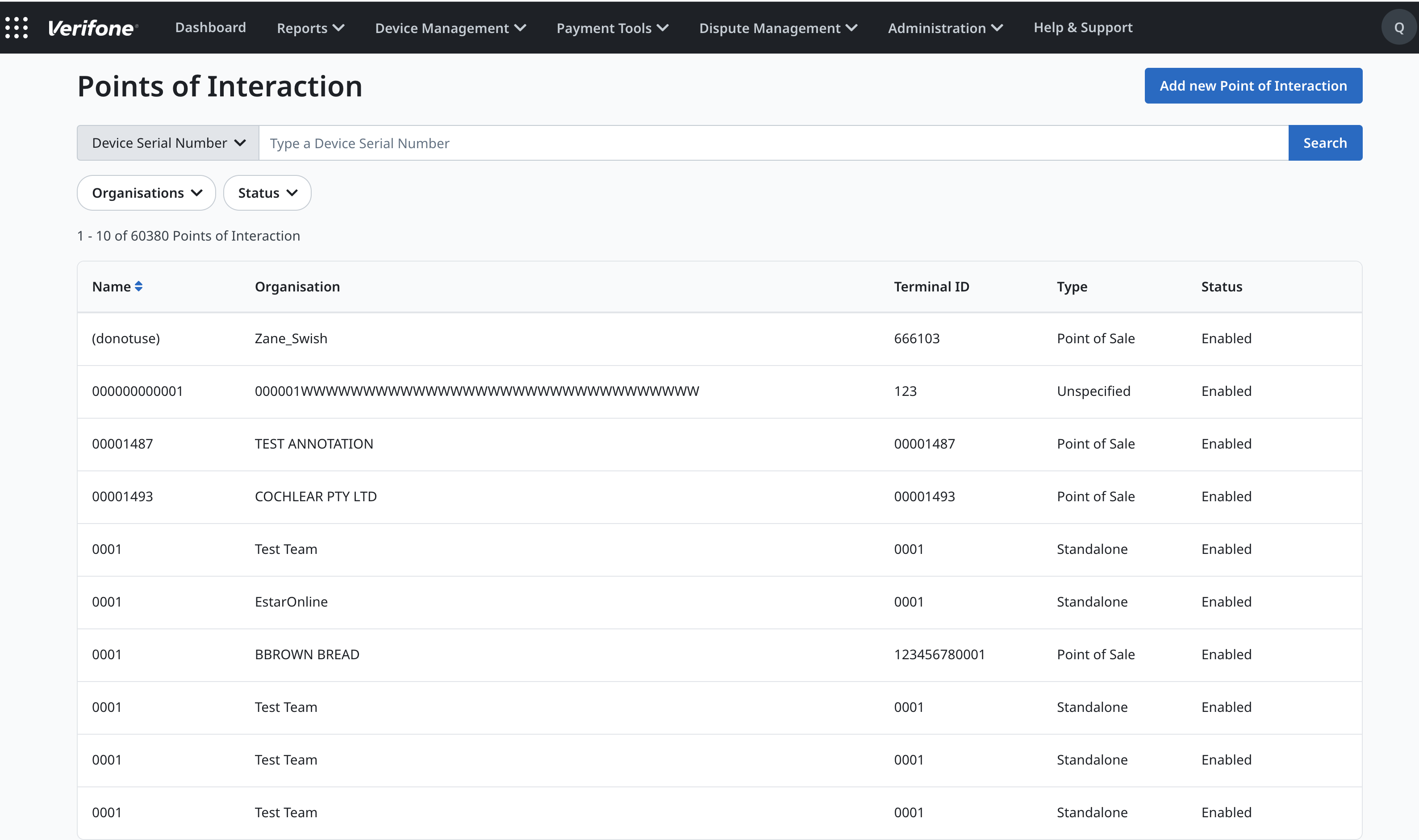Open Help & Support
Screen dimensions: 1419x840
[x=1083, y=27]
